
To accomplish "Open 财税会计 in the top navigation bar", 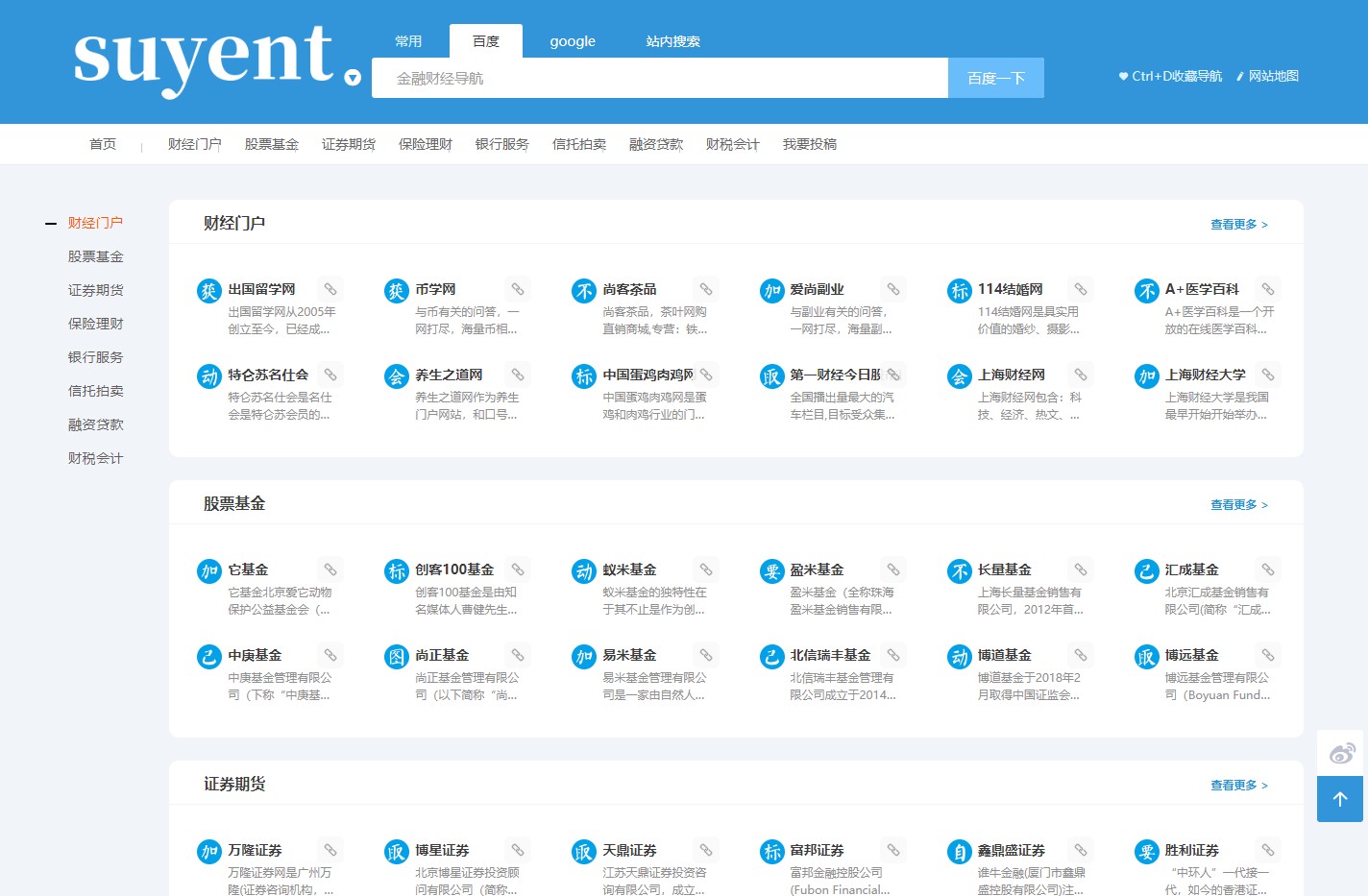I will [x=732, y=144].
